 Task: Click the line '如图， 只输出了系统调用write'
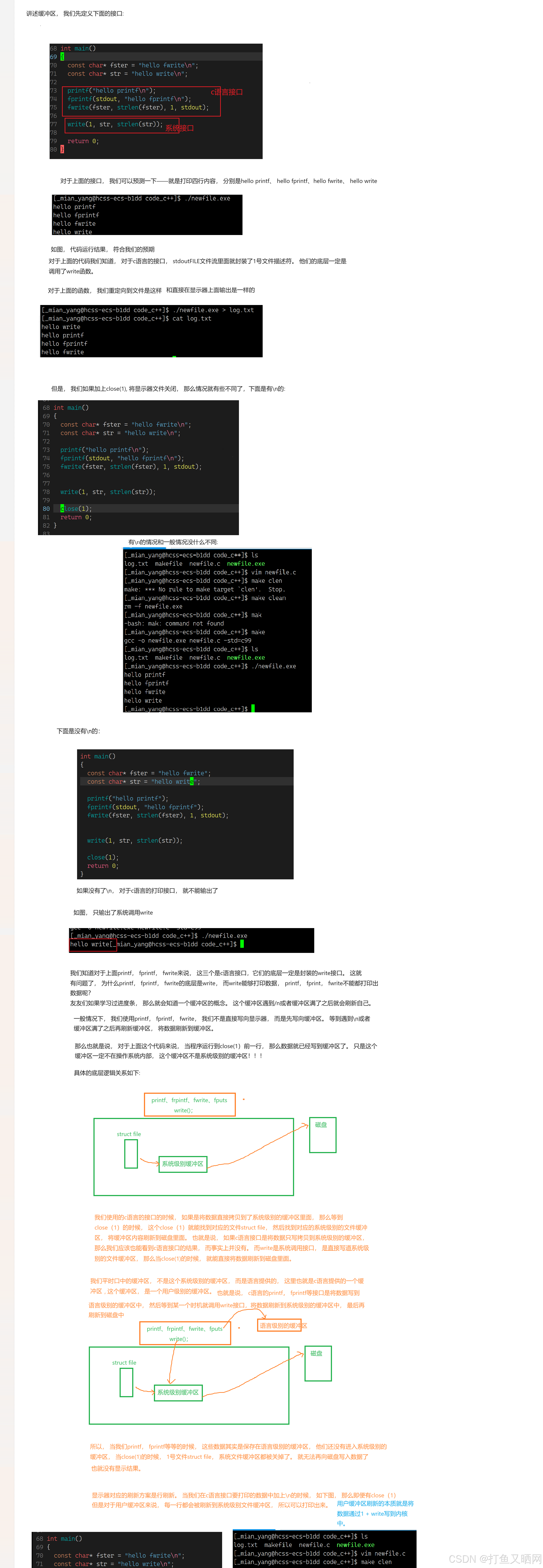pos(113,912)
